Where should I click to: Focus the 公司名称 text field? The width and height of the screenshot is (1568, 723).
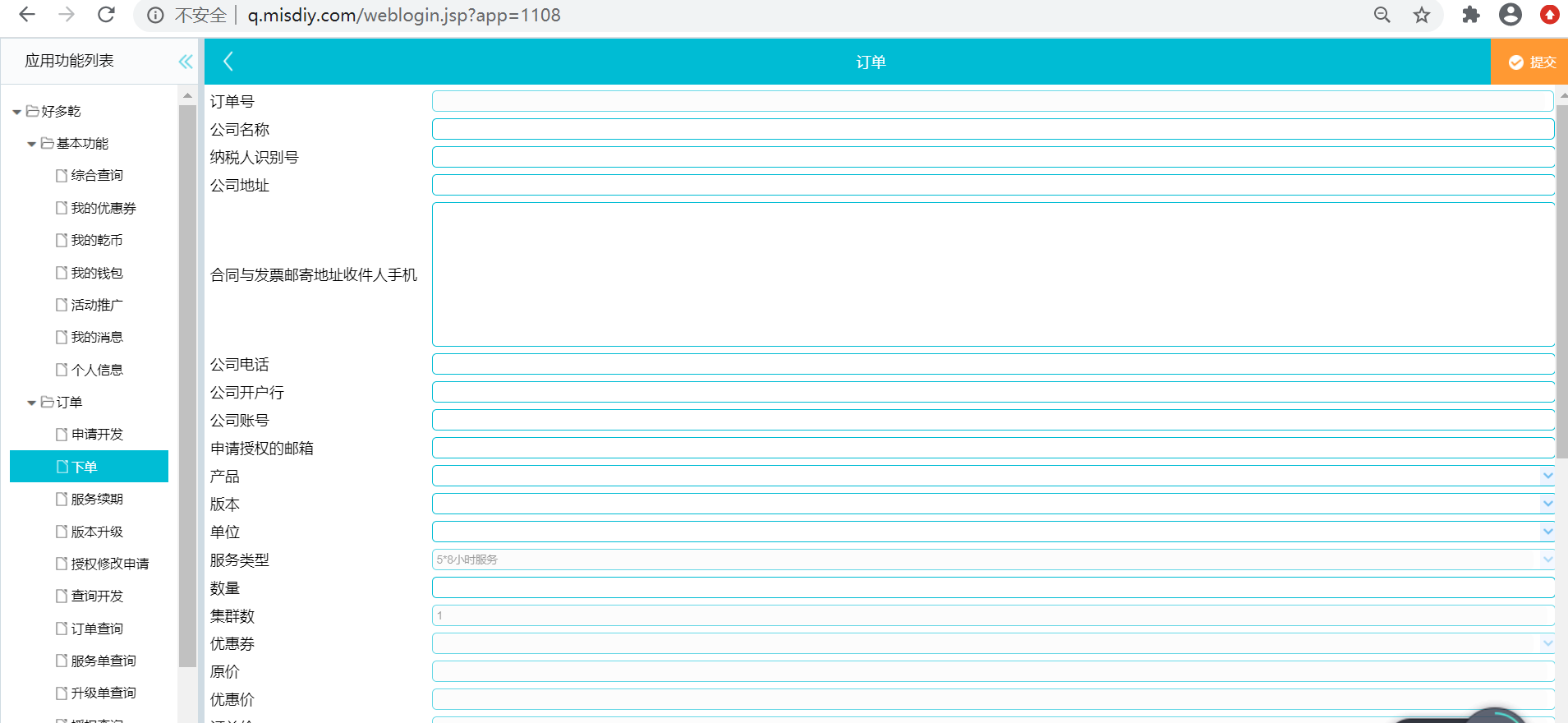click(993, 129)
